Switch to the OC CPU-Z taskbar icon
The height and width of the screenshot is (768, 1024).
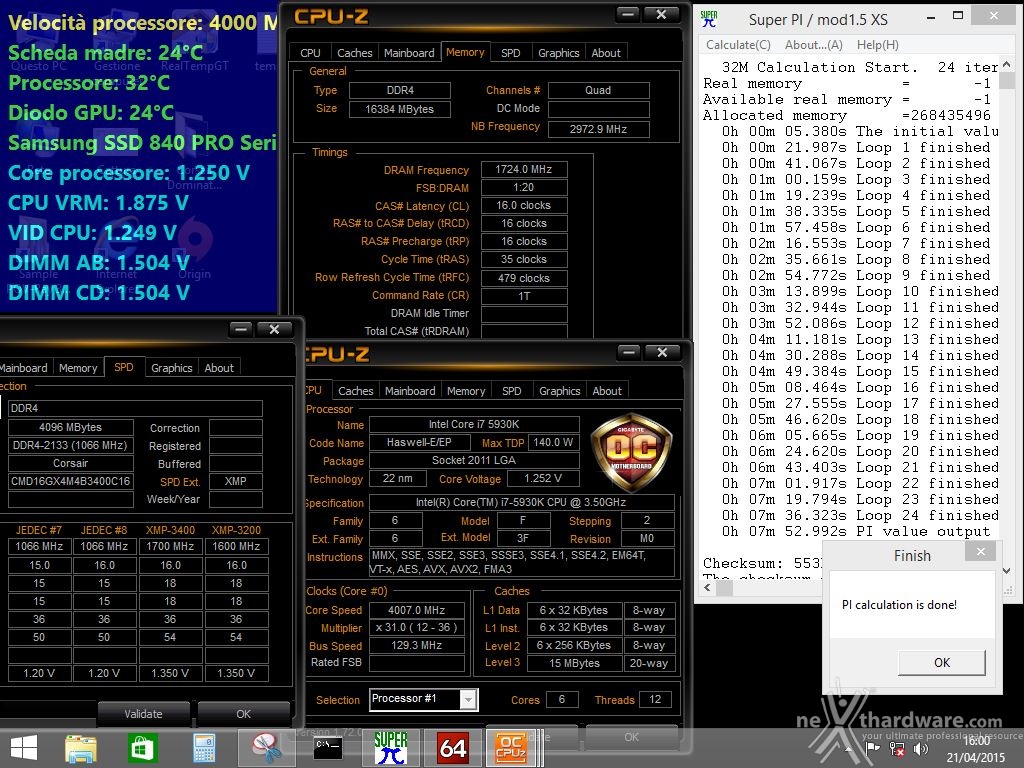(511, 748)
